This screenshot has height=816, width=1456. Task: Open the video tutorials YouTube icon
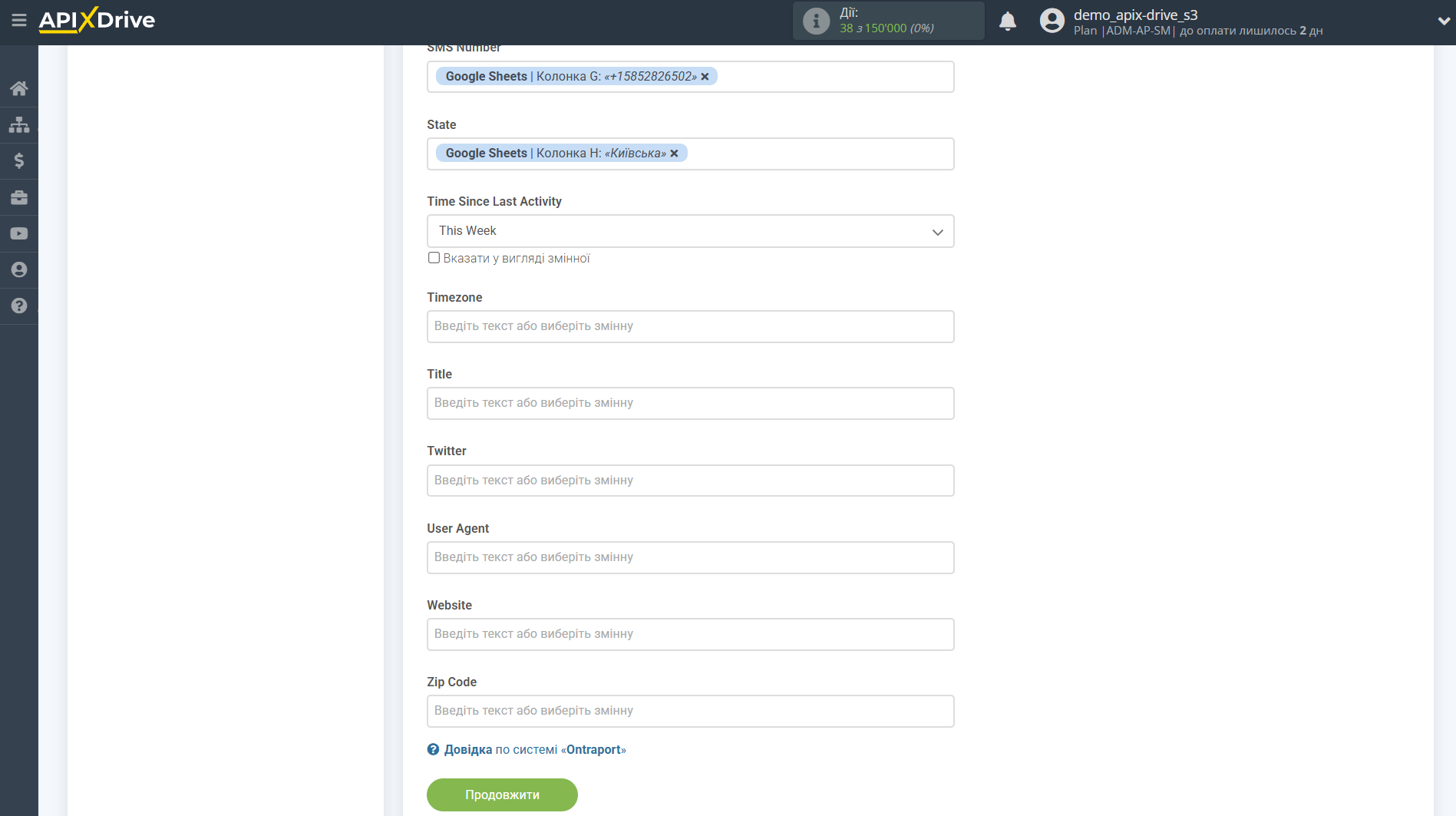19,234
